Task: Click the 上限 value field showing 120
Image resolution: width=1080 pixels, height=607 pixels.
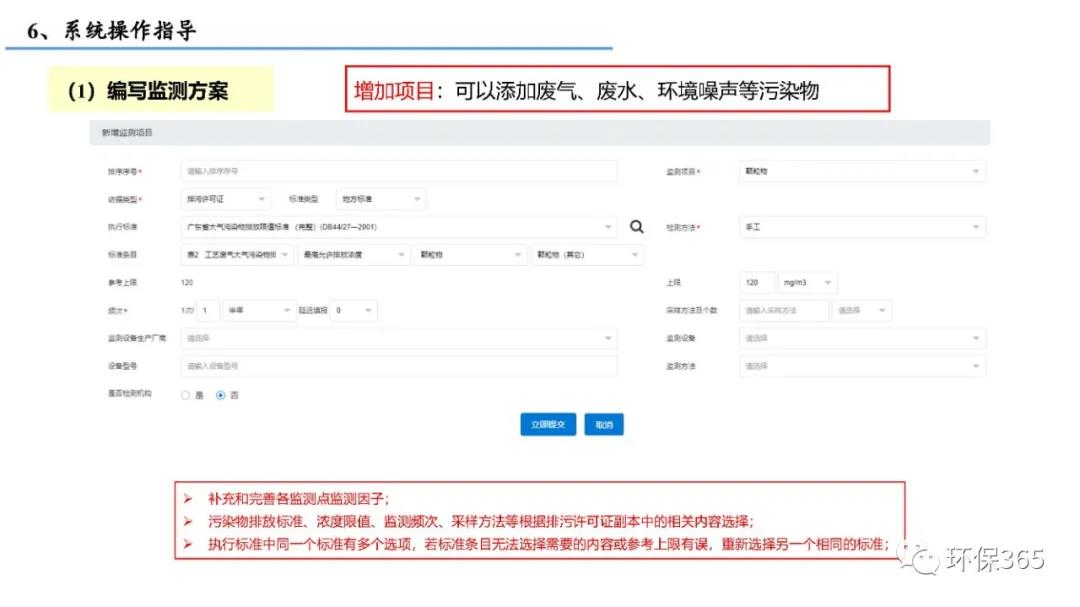Action: (757, 283)
